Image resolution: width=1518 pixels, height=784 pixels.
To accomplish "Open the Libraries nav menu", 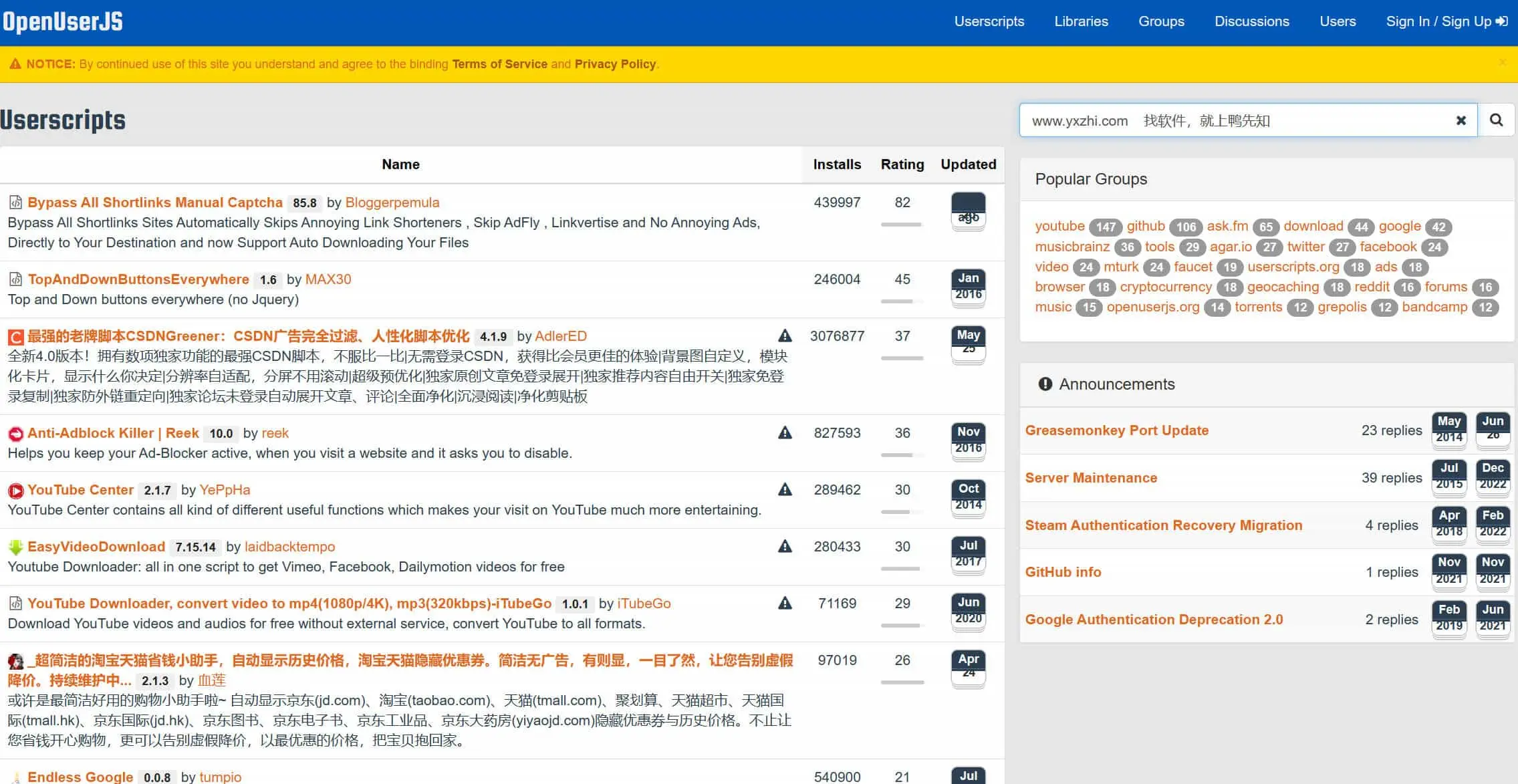I will tap(1081, 21).
